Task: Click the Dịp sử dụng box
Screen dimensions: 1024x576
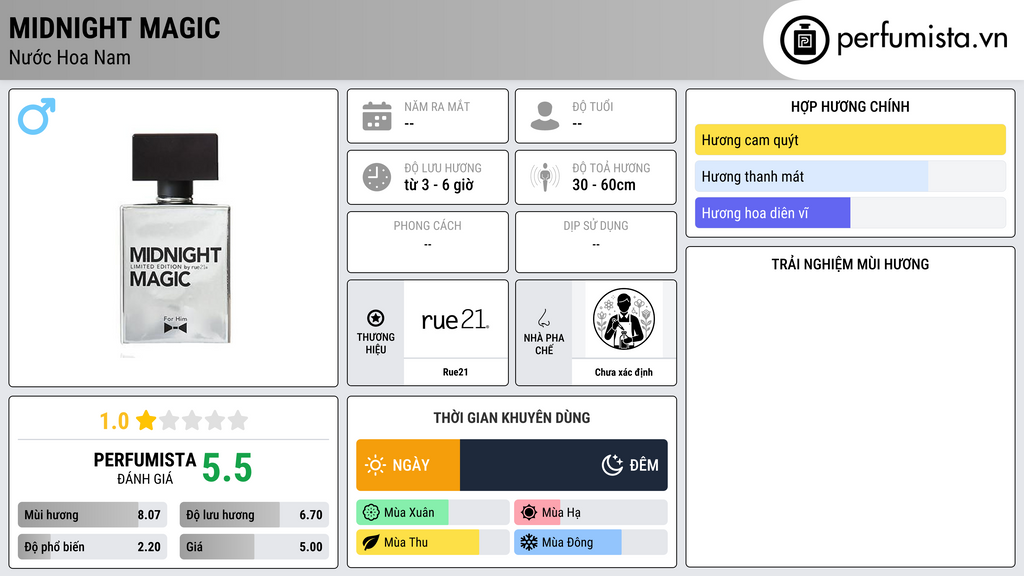Action: (x=596, y=242)
